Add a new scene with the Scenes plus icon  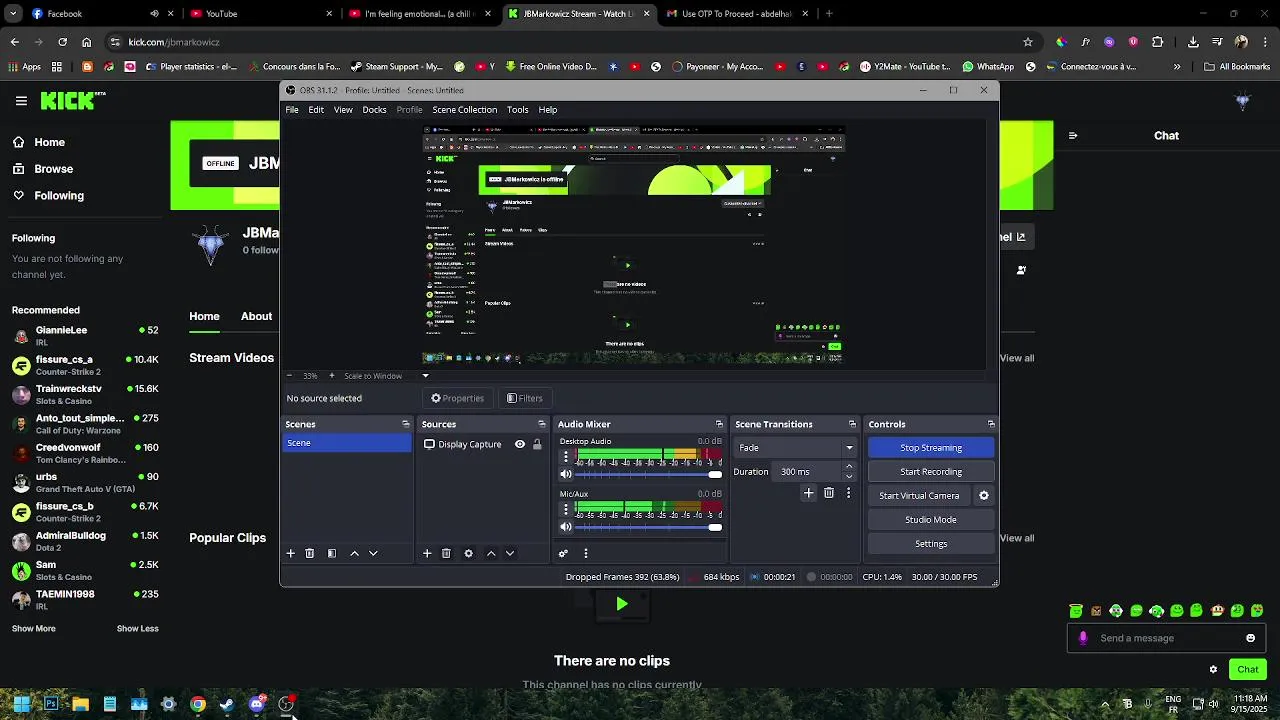[x=291, y=553]
